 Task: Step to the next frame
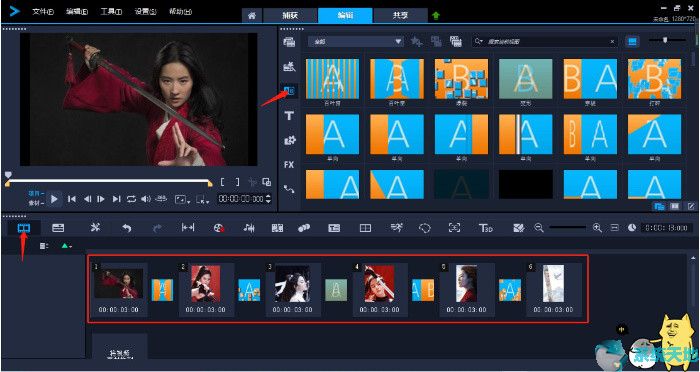(x=101, y=199)
